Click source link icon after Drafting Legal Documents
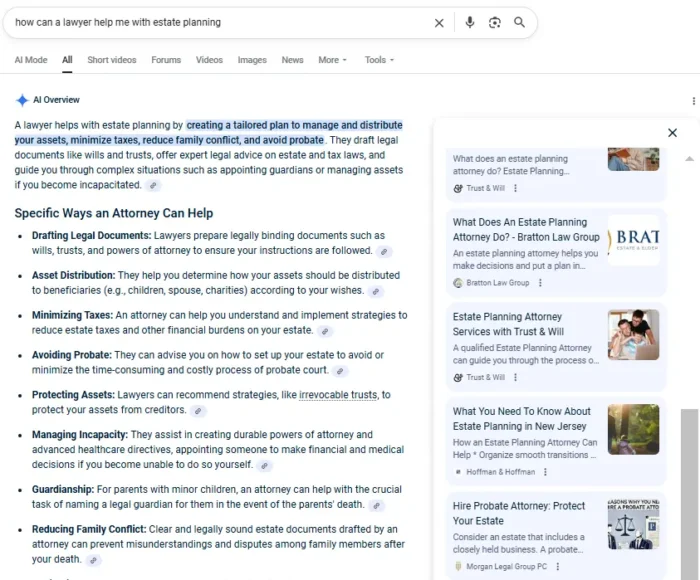Viewport: 700px width, 580px height. pos(385,252)
